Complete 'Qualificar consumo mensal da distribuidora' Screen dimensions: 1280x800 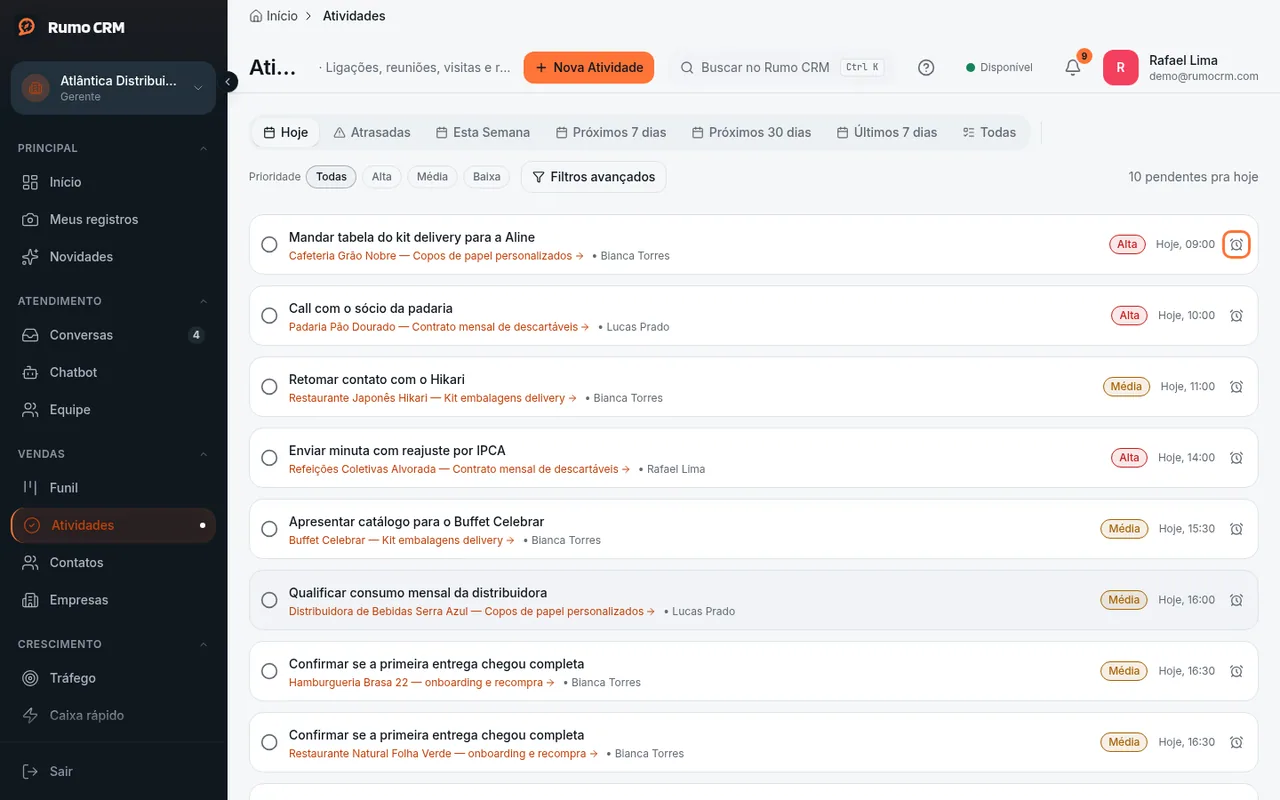(x=269, y=600)
